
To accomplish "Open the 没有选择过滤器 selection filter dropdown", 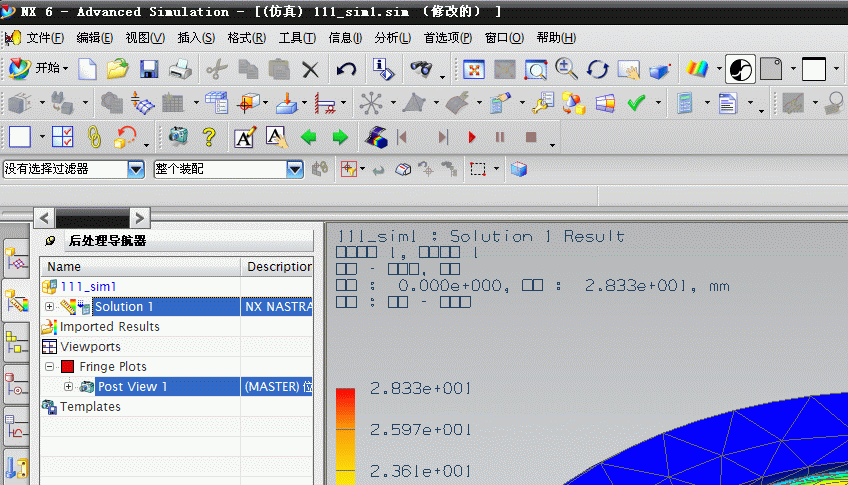I will point(136,169).
